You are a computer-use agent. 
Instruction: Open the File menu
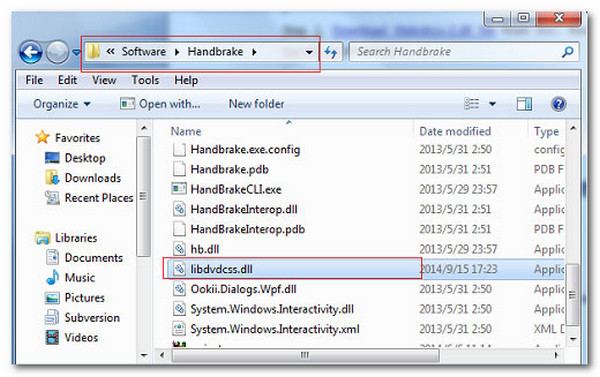pyautogui.click(x=34, y=80)
